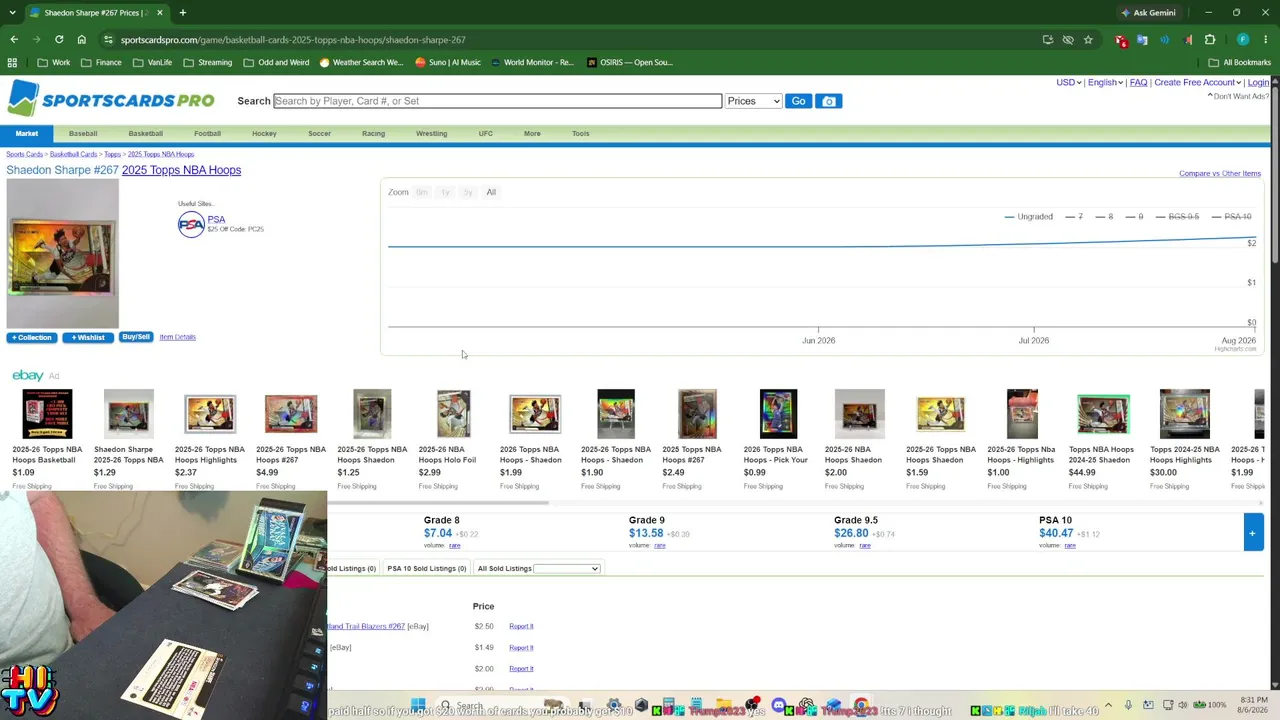Click the blue plus button in grade bar
This screenshot has height=720, width=1280.
pyautogui.click(x=1252, y=533)
